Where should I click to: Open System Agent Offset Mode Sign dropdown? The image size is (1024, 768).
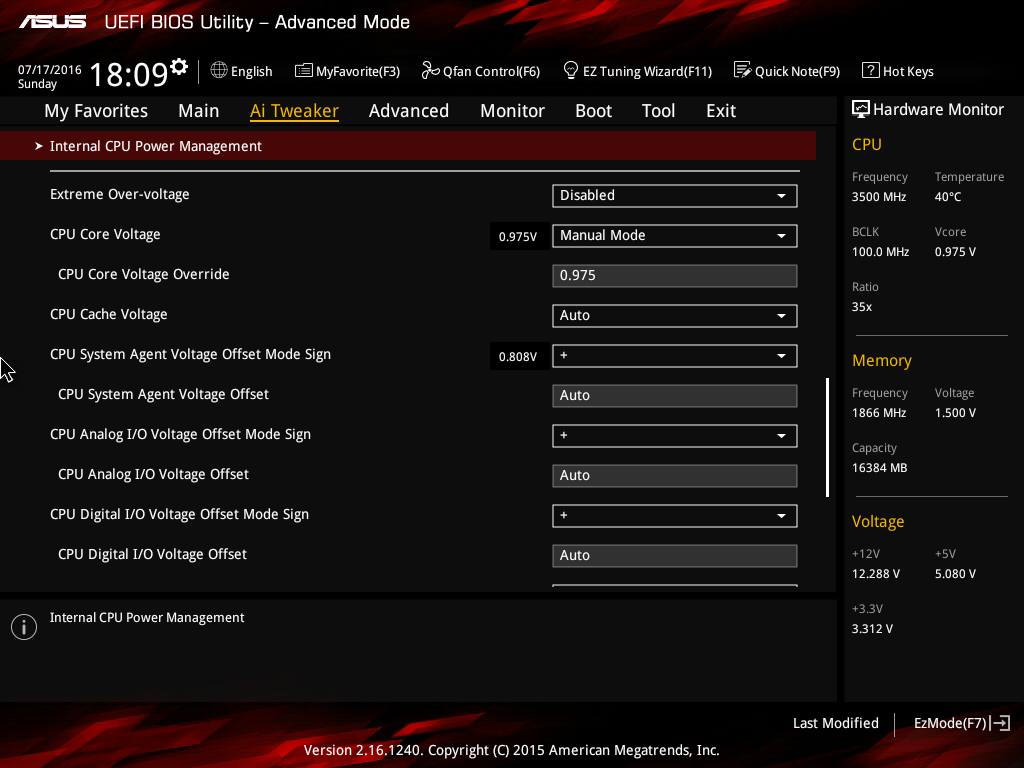(675, 356)
